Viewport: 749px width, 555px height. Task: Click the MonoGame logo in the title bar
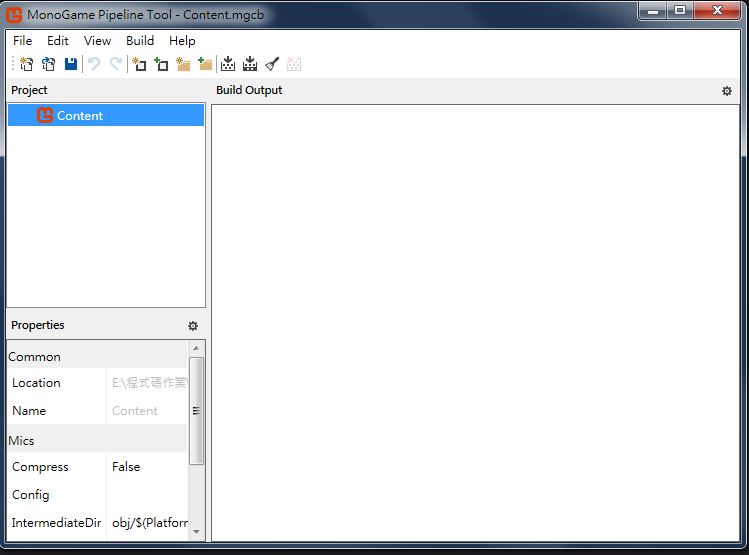coord(14,15)
